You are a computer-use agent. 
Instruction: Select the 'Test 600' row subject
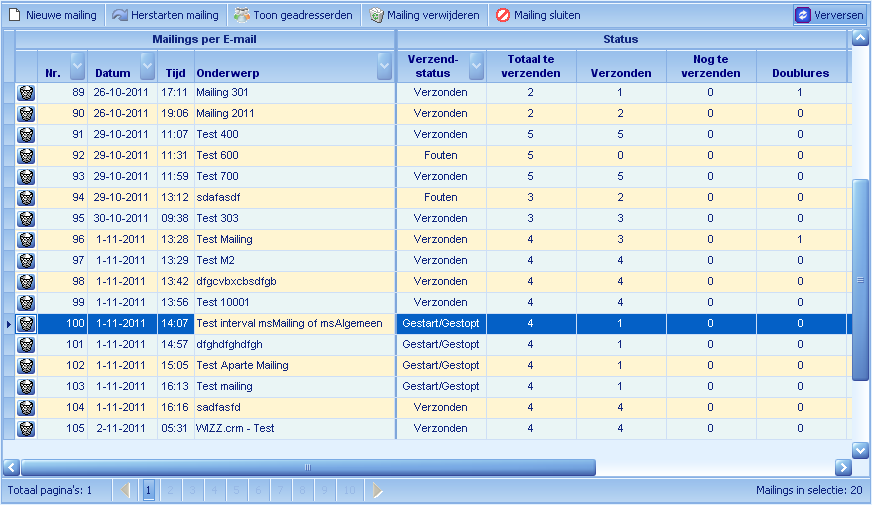(x=295, y=156)
